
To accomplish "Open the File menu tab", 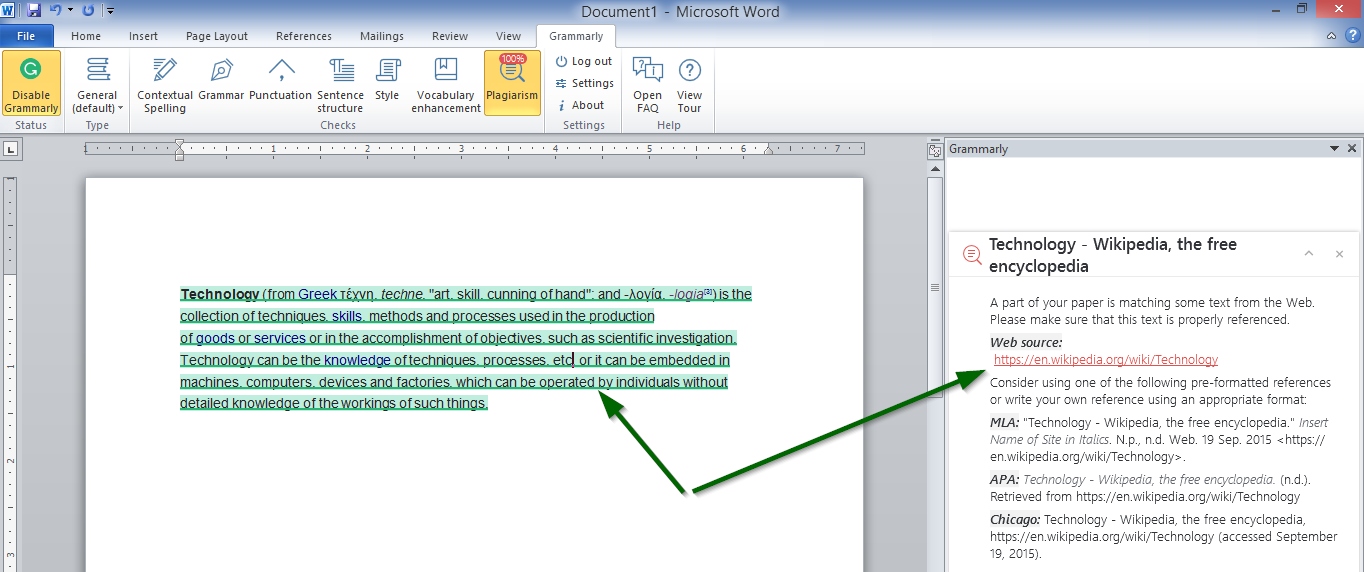I will [x=26, y=36].
